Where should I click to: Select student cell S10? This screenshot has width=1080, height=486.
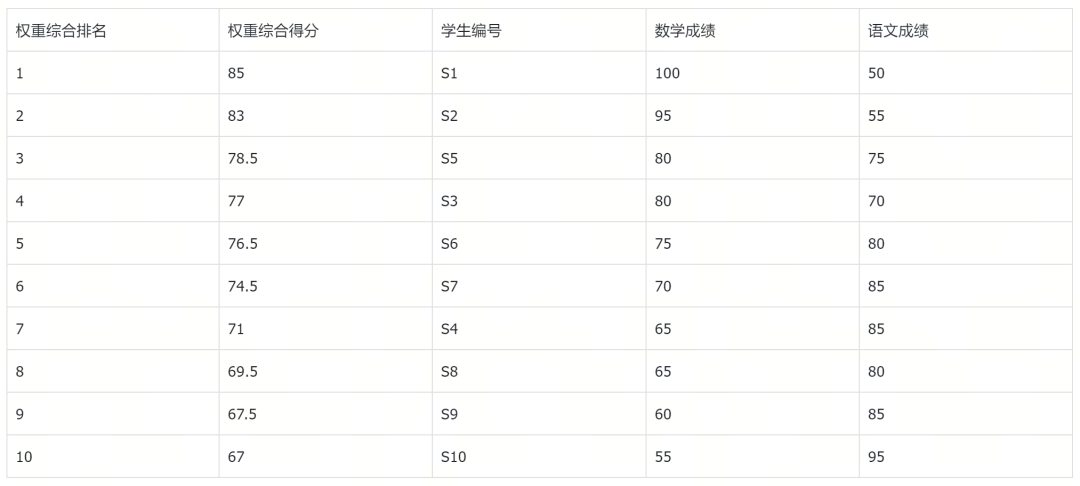(x=453, y=457)
